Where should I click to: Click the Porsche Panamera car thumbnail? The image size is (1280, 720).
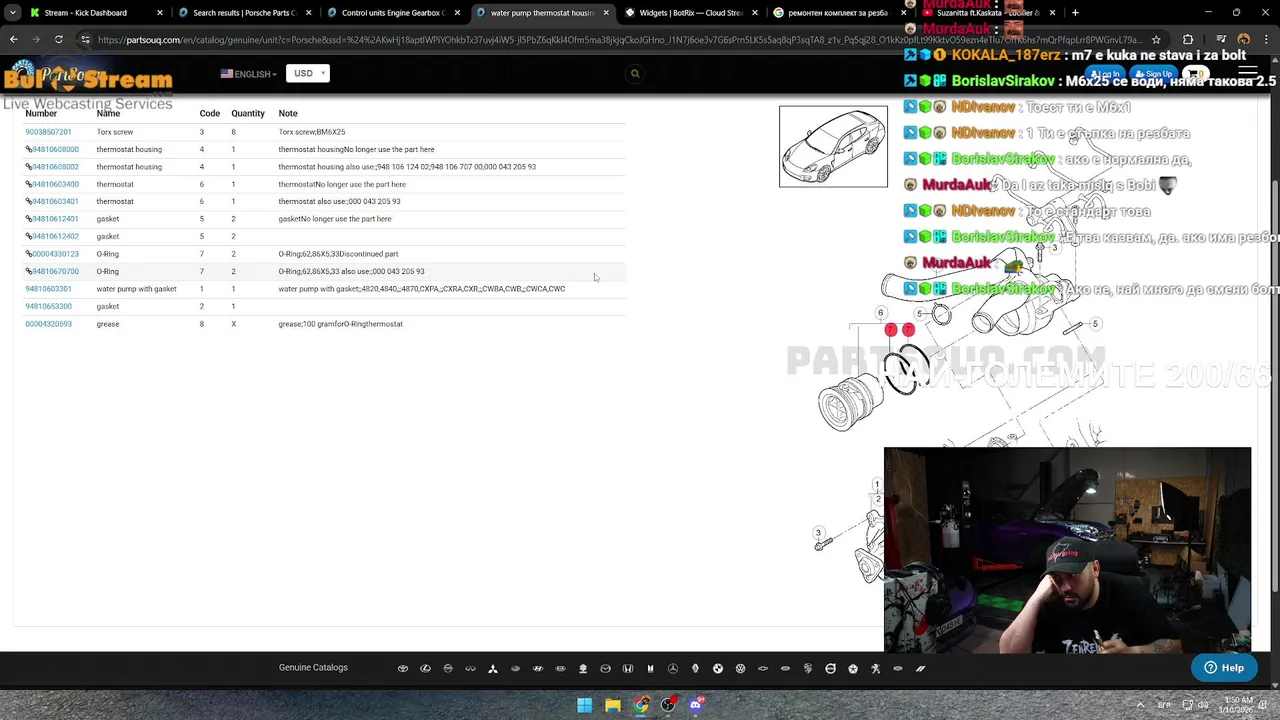coord(833,146)
